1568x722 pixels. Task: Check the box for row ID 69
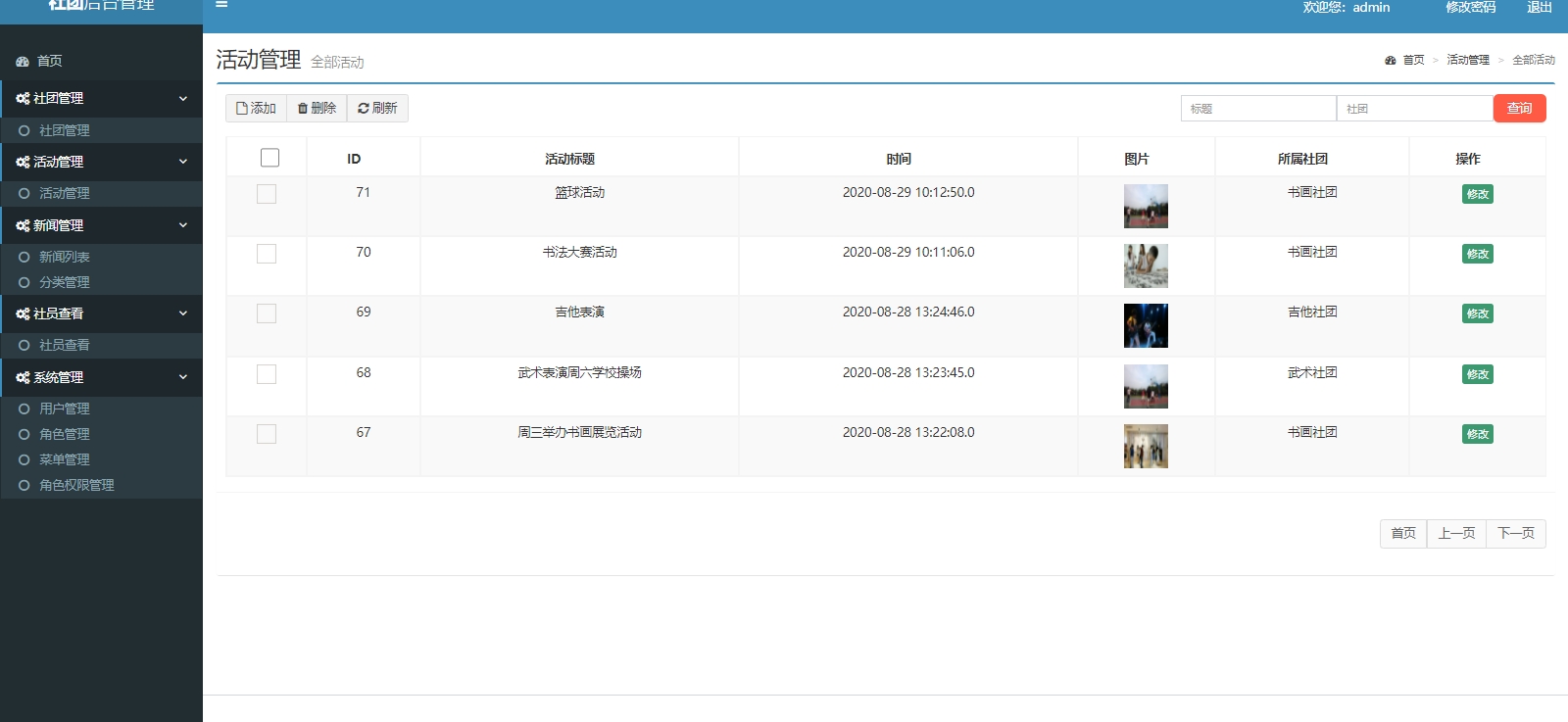(267, 313)
